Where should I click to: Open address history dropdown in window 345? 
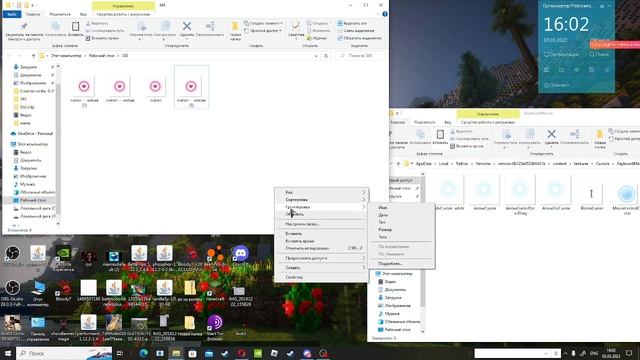click(316, 56)
